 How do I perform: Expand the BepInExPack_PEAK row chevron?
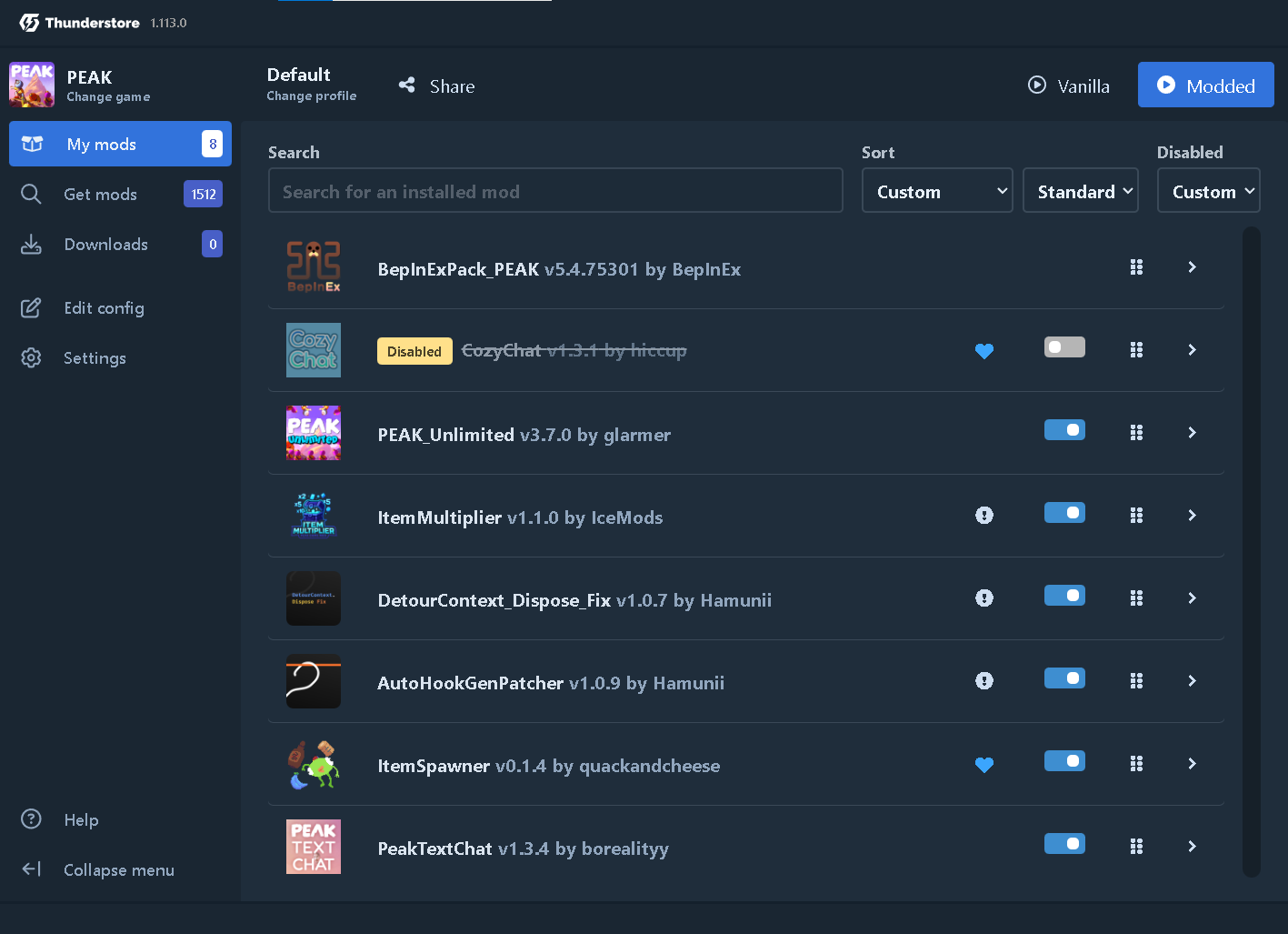tap(1192, 267)
